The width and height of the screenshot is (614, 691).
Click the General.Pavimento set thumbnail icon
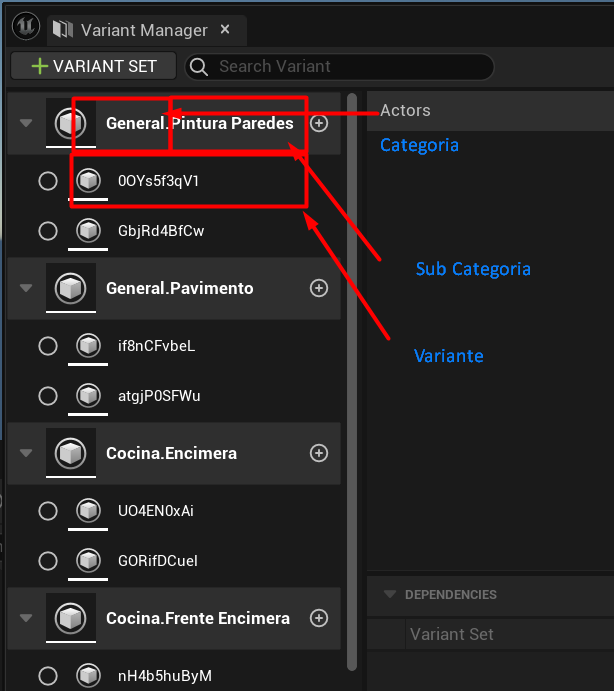(70, 288)
